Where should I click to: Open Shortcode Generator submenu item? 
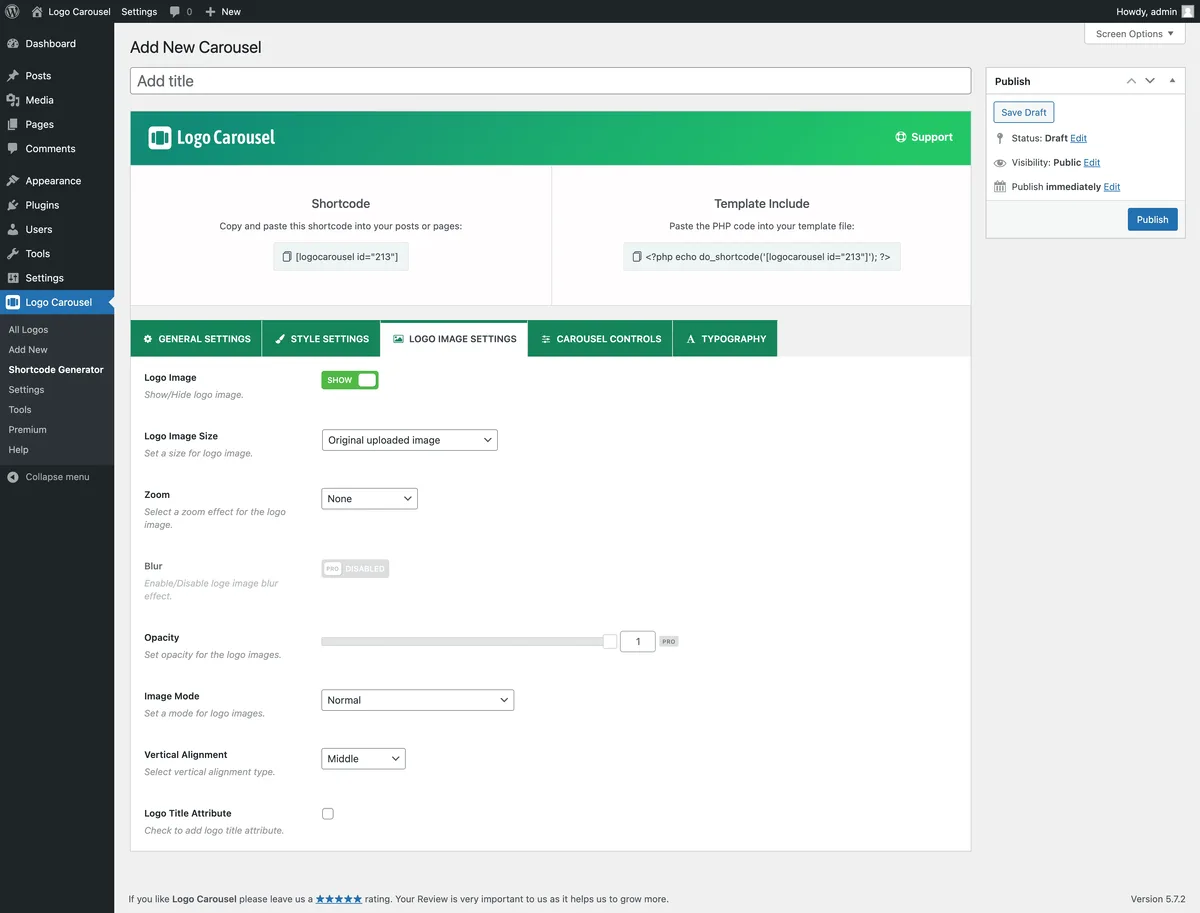57,370
